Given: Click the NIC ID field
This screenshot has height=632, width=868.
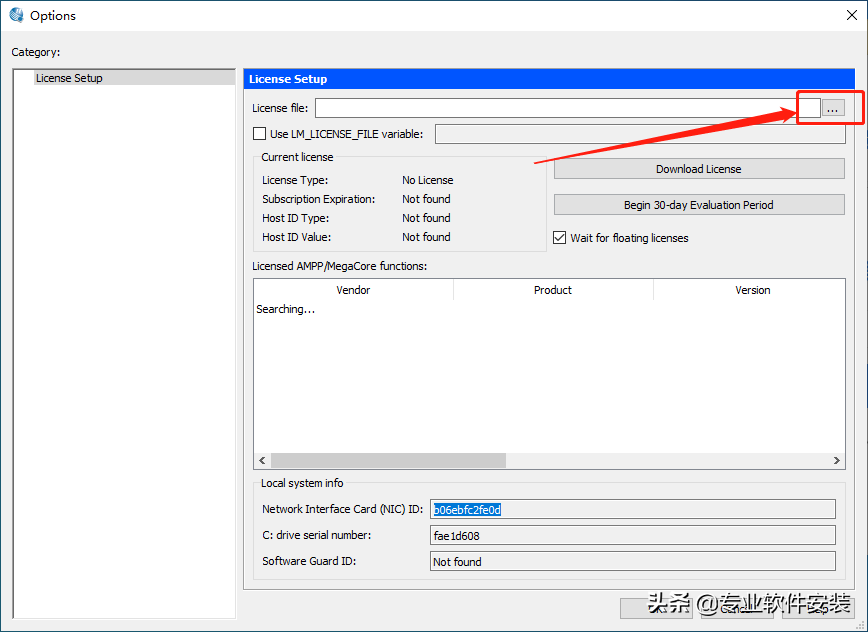Looking at the screenshot, I should click(x=633, y=509).
